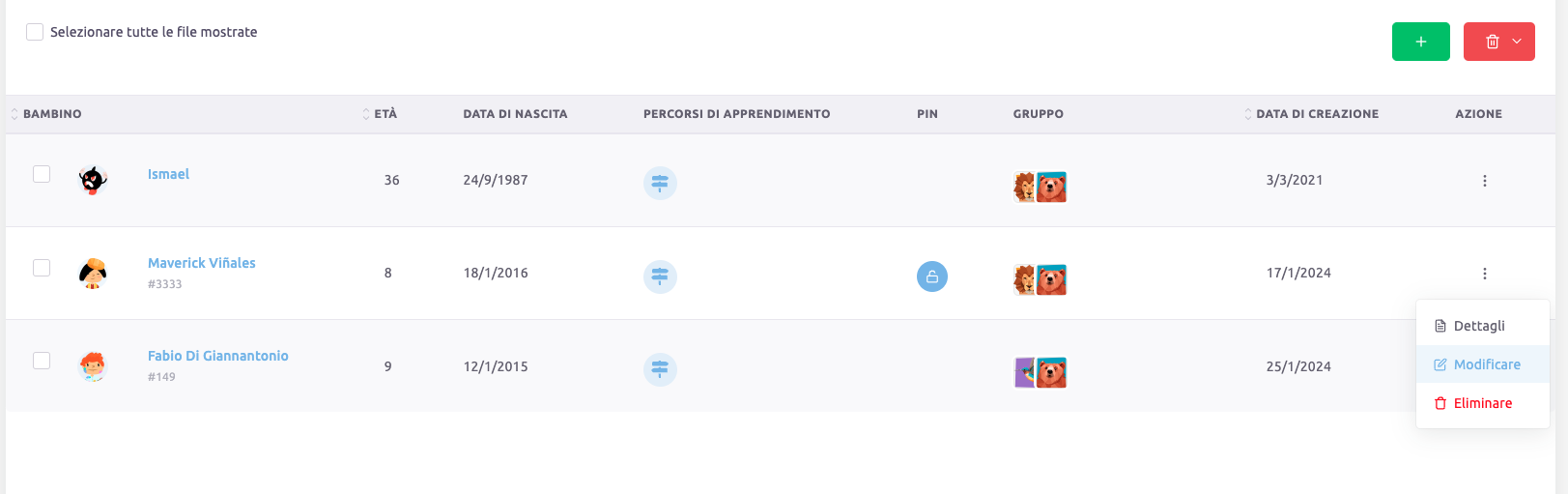
Task: Open the three-dot action menu for Ismael
Action: coord(1484,181)
